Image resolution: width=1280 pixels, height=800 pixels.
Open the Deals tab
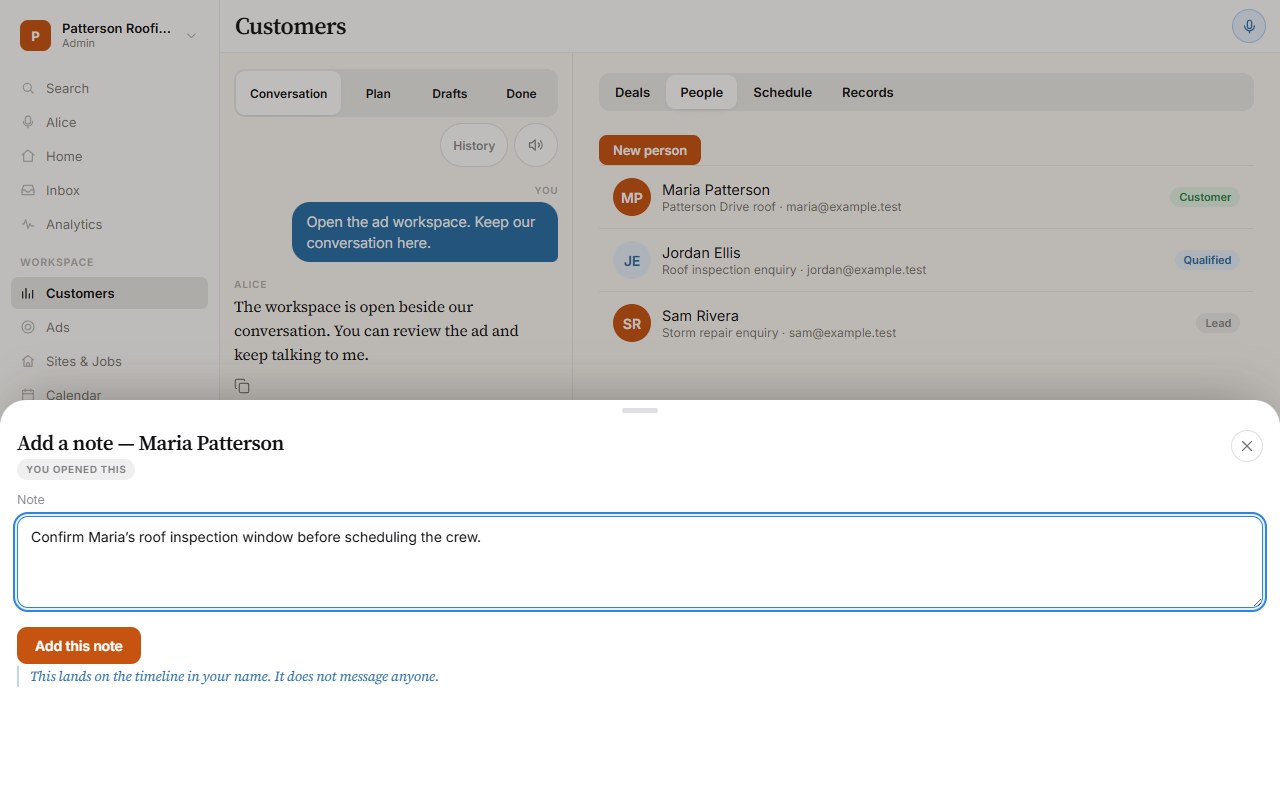click(x=632, y=92)
